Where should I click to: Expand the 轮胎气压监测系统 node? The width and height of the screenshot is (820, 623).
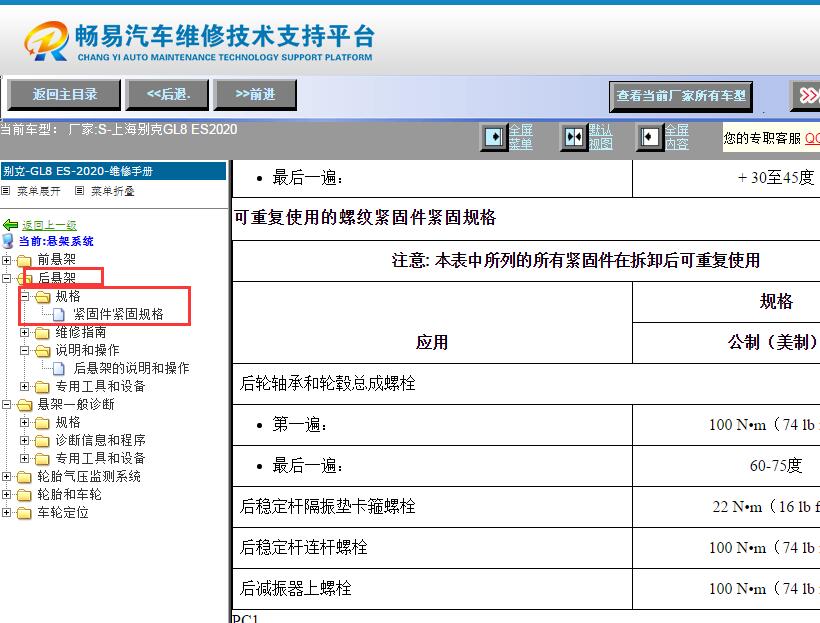pyautogui.click(x=6, y=477)
